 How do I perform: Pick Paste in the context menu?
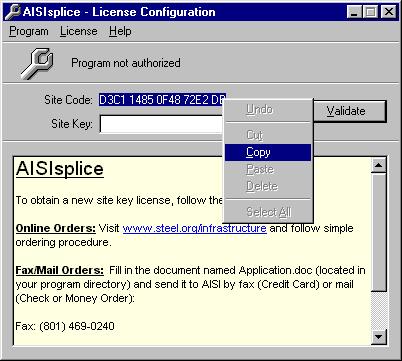[268, 169]
